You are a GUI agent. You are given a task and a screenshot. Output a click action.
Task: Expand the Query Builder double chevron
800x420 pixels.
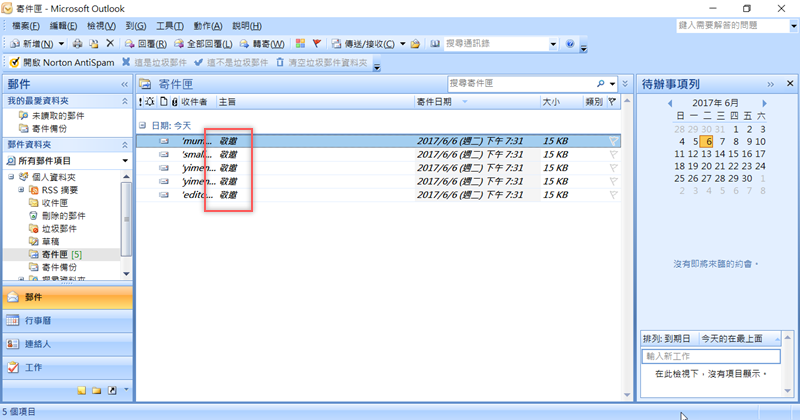pyautogui.click(x=626, y=84)
